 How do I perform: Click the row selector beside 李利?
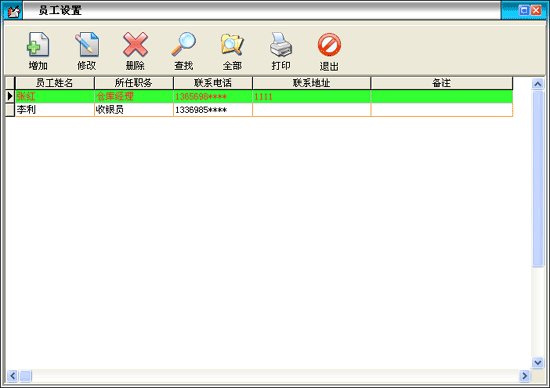tap(10, 110)
